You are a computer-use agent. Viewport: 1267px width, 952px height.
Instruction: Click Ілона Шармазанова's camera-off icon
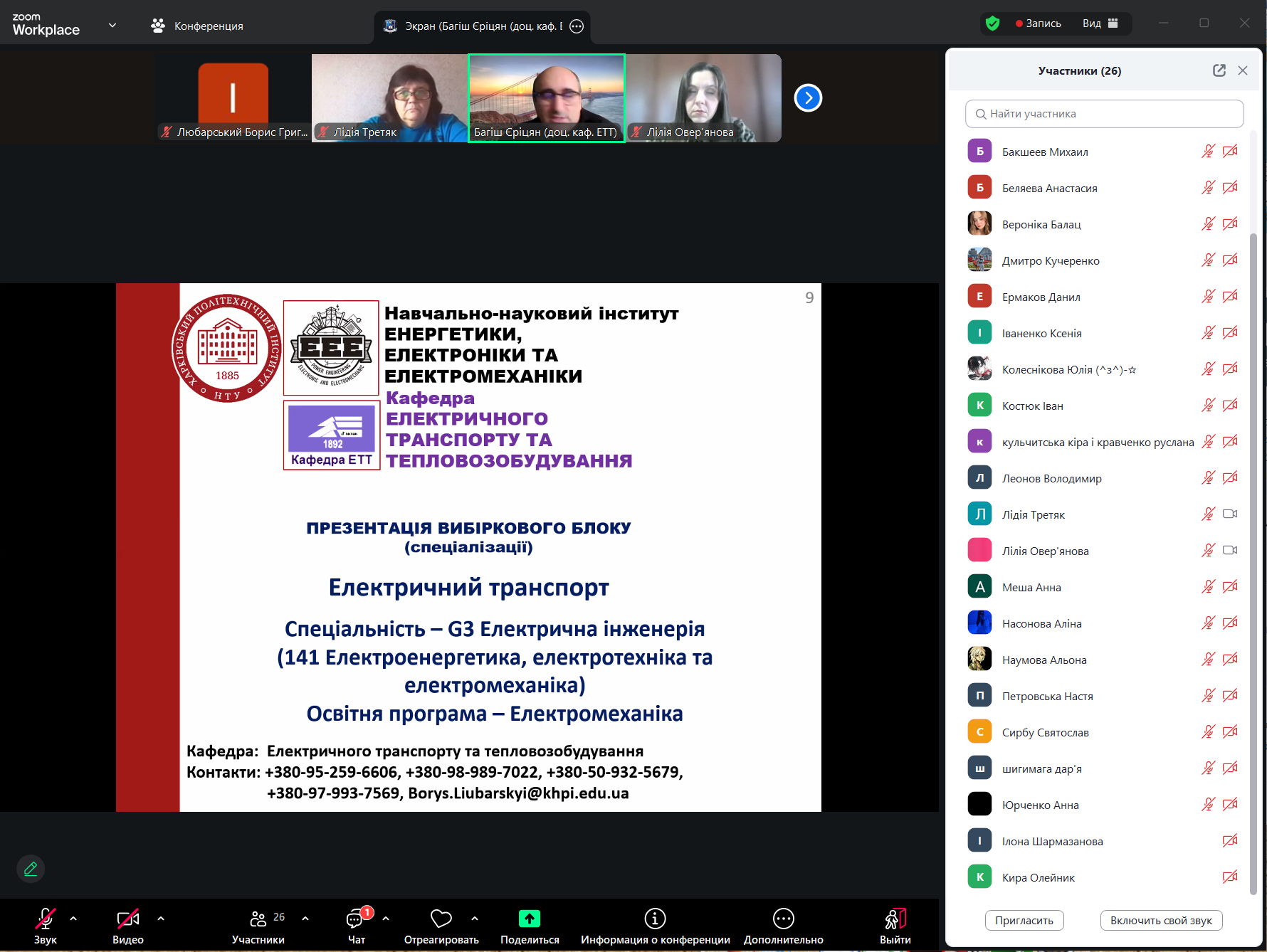click(1230, 841)
